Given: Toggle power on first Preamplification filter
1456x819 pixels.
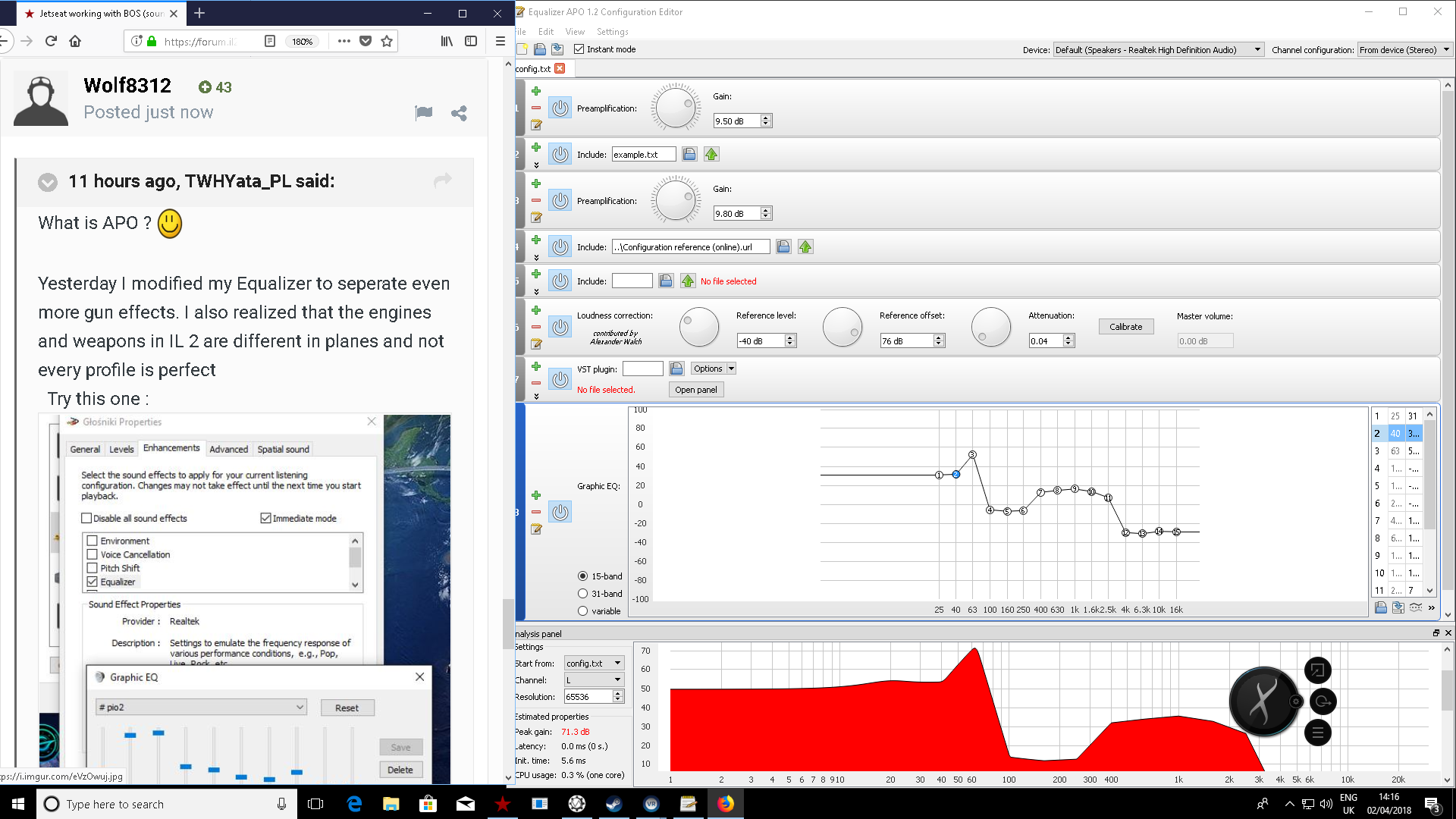Looking at the screenshot, I should pyautogui.click(x=560, y=108).
